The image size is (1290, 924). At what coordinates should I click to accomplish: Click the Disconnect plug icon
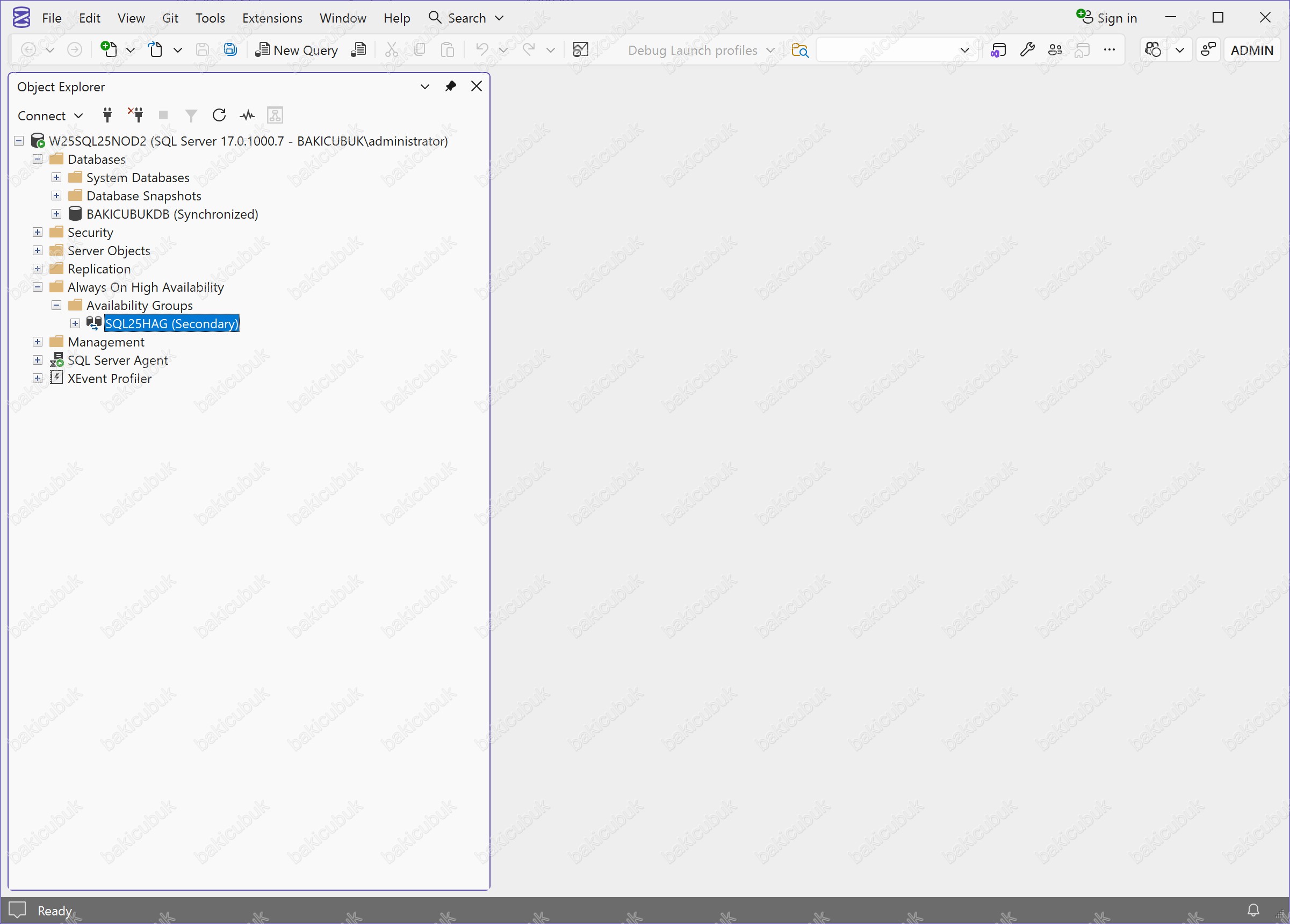tap(136, 115)
